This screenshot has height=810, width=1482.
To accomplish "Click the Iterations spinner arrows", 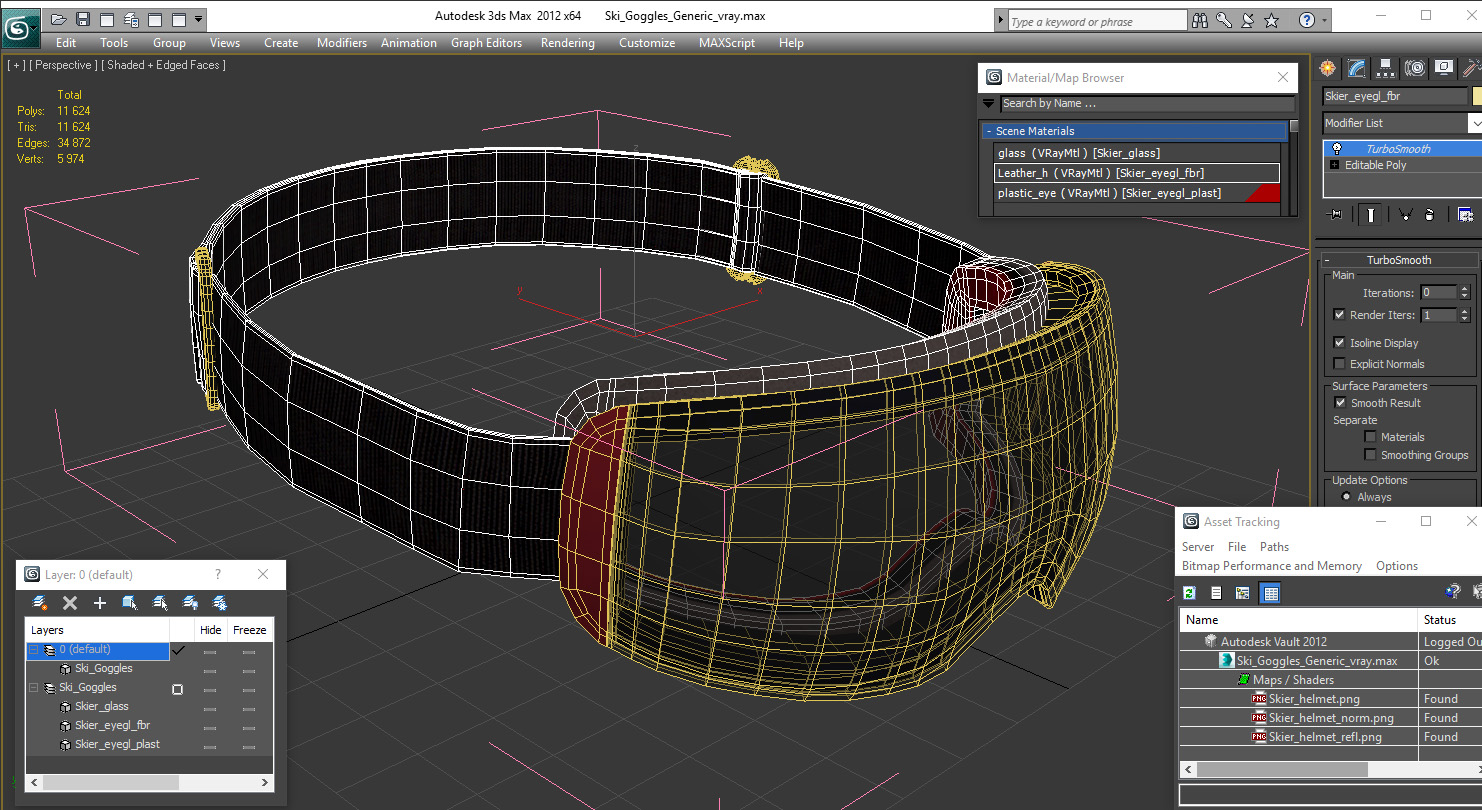I will 1465,293.
